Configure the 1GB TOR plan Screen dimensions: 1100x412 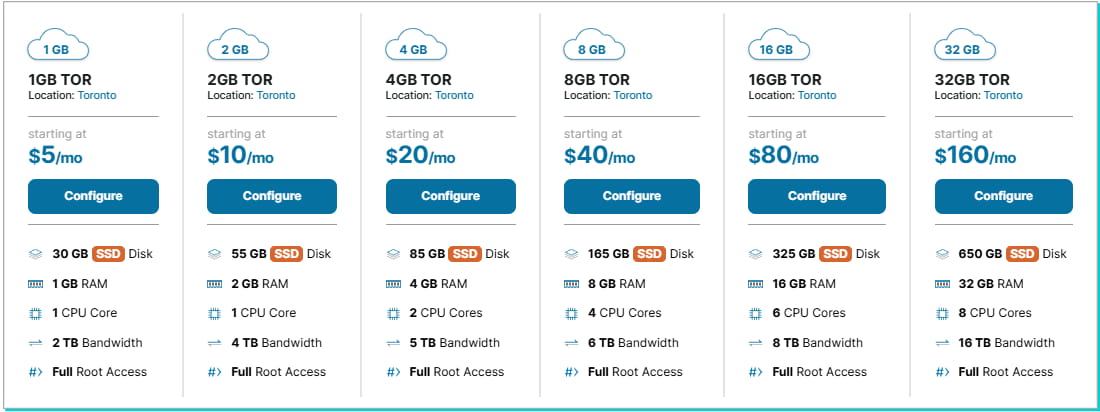pyautogui.click(x=93, y=196)
